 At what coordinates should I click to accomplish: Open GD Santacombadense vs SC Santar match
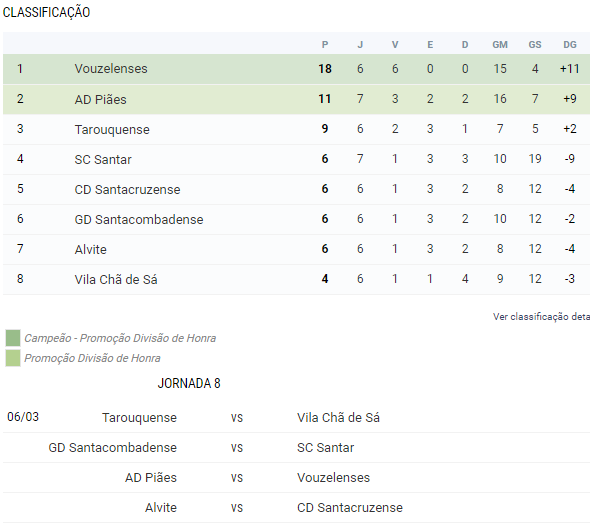[297, 447]
